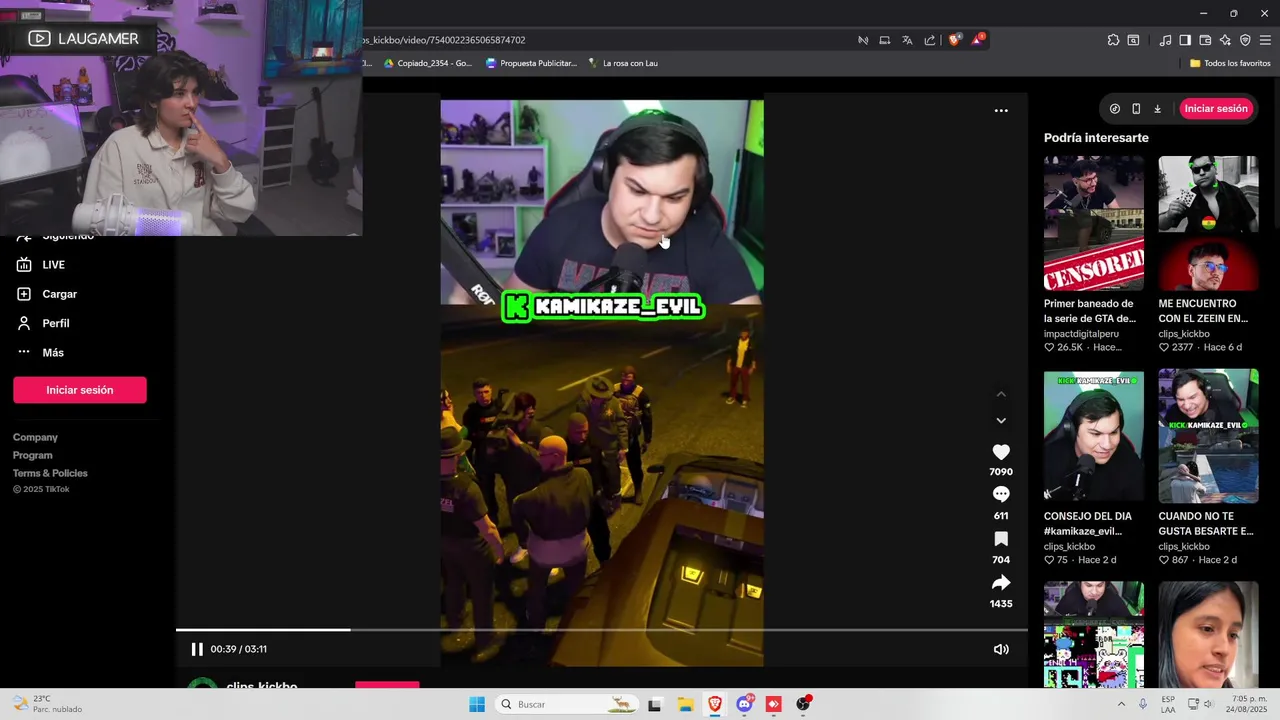Open the Windows Start menu
The image size is (1280, 720).
point(477,704)
